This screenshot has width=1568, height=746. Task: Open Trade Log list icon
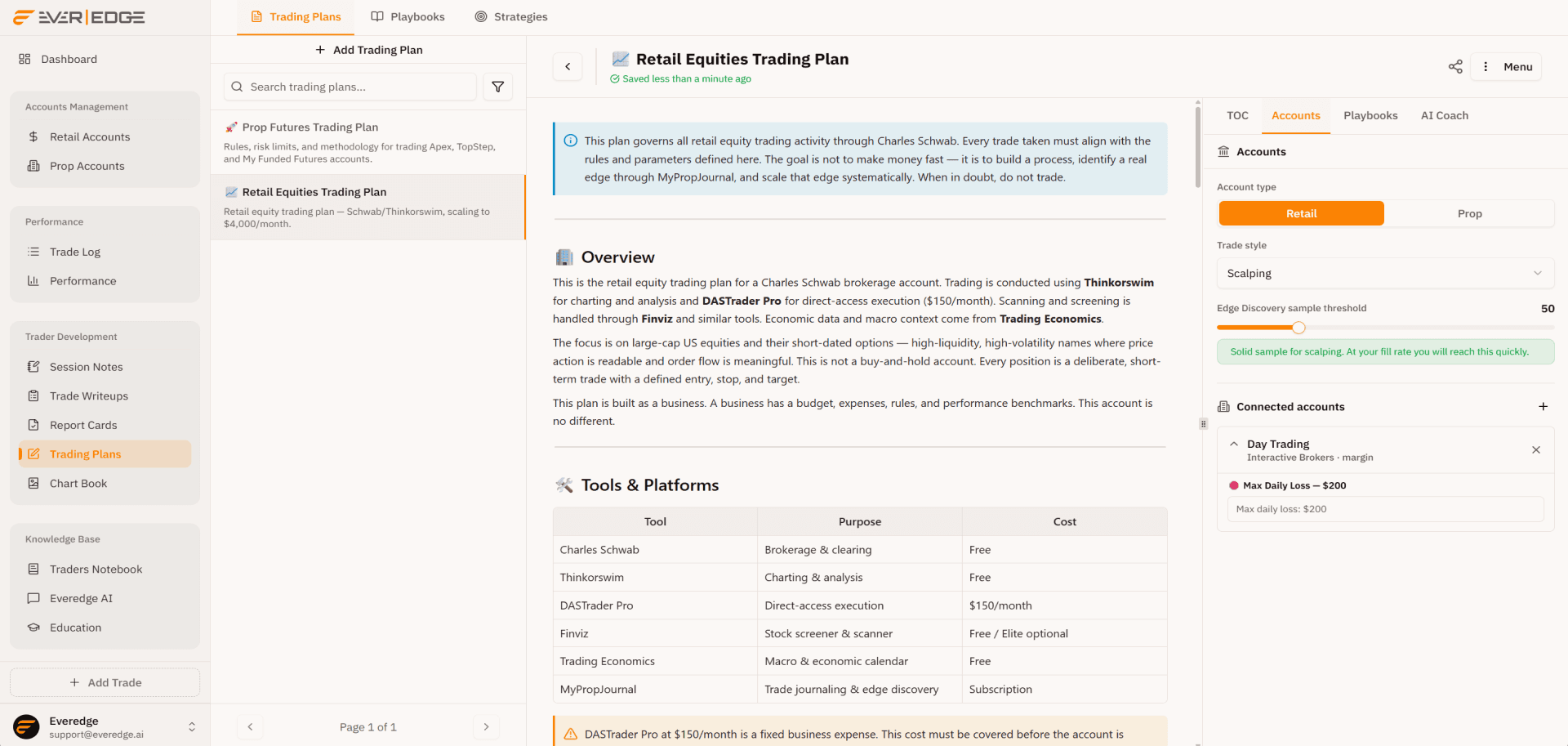(33, 252)
